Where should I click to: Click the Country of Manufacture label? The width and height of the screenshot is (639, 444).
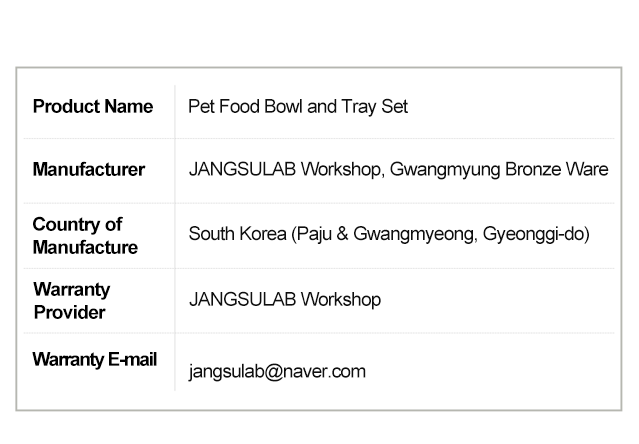[84, 235]
